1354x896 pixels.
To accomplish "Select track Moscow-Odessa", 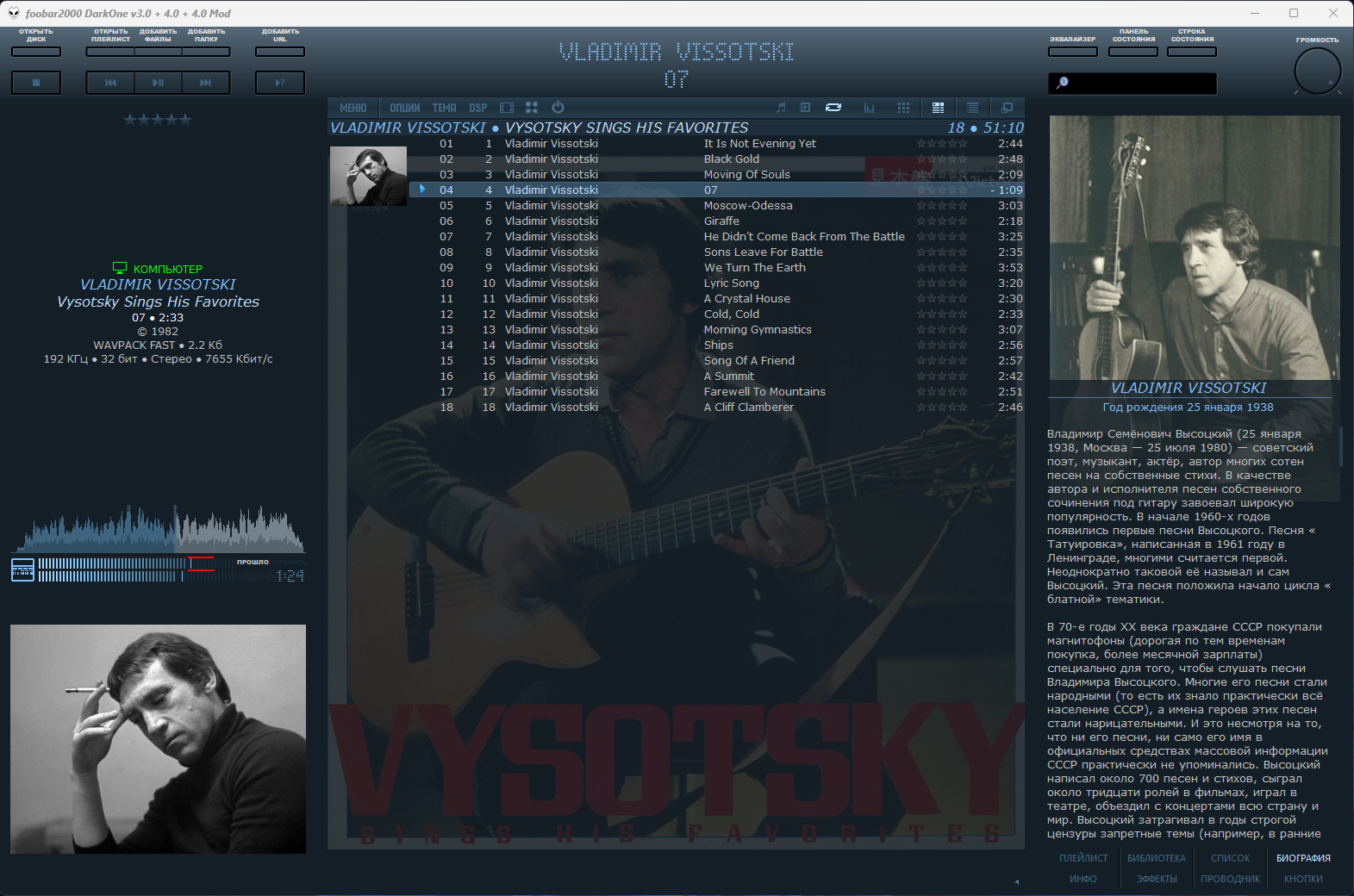I will tap(717, 206).
